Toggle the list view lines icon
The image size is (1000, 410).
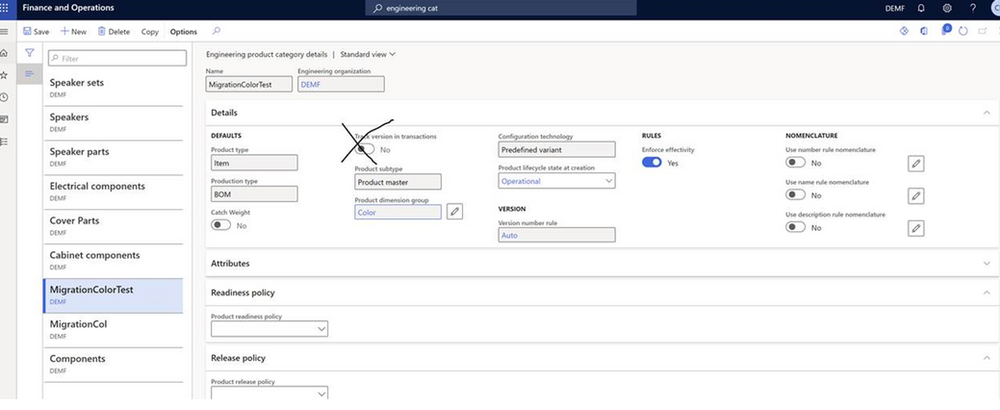tap(29, 74)
